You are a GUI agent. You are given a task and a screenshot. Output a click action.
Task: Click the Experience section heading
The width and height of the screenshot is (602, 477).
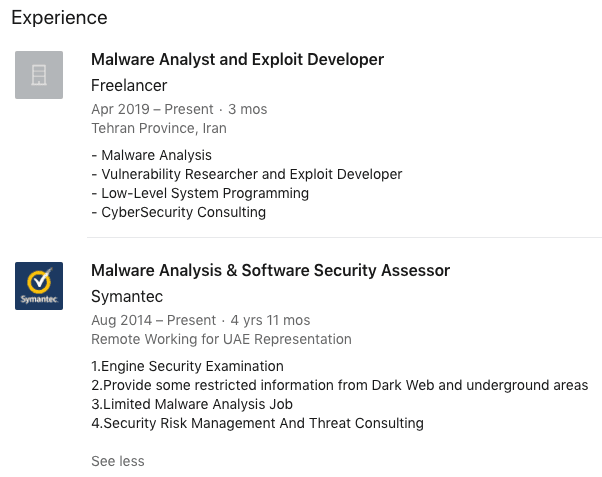[59, 18]
